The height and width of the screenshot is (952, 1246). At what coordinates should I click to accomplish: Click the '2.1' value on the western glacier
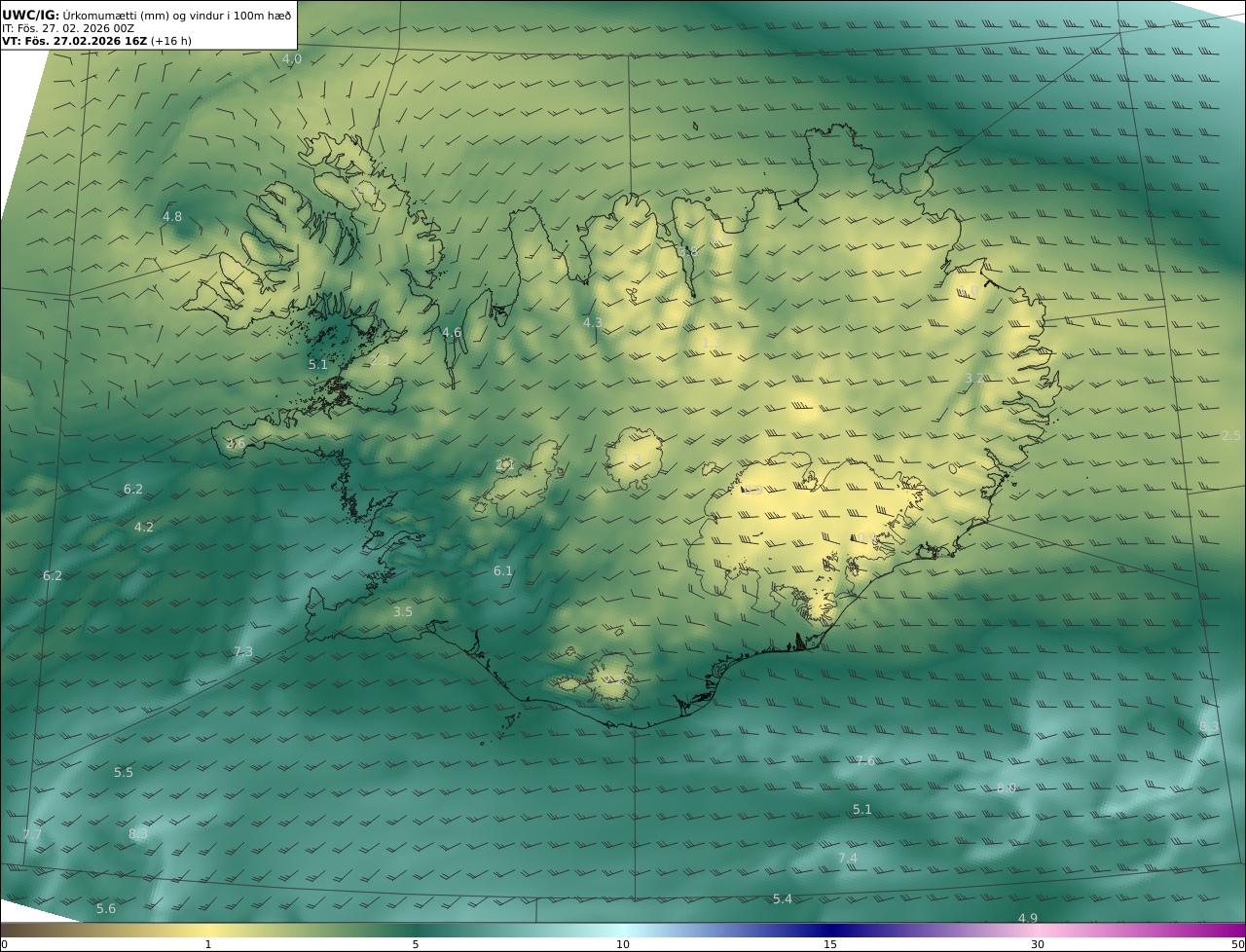pyautogui.click(x=505, y=465)
